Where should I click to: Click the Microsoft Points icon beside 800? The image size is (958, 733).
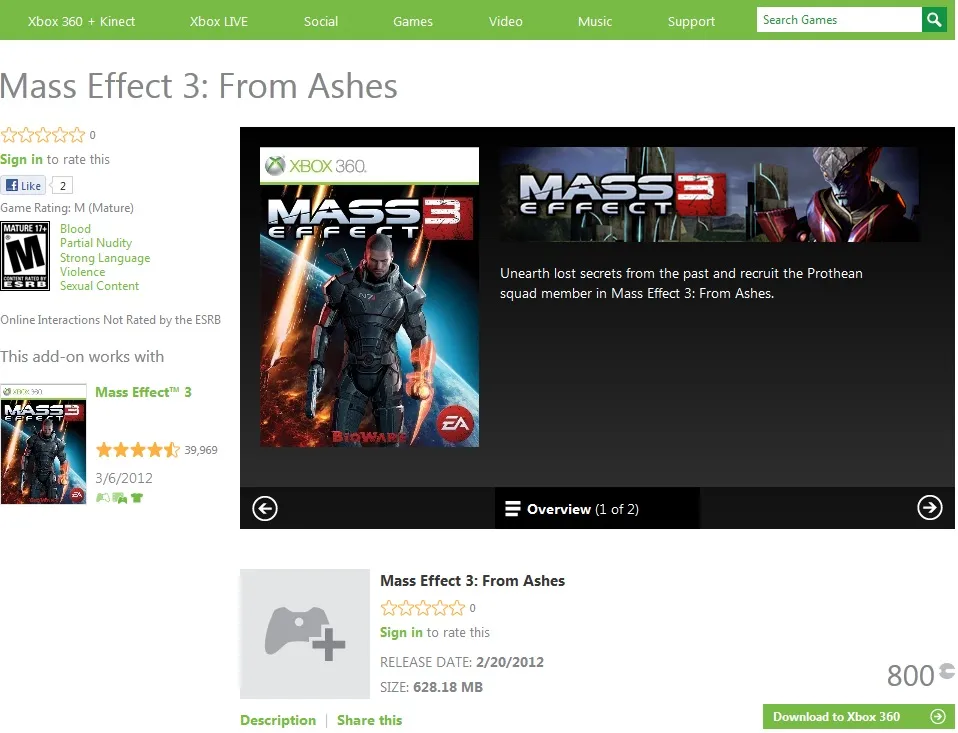pos(946,672)
